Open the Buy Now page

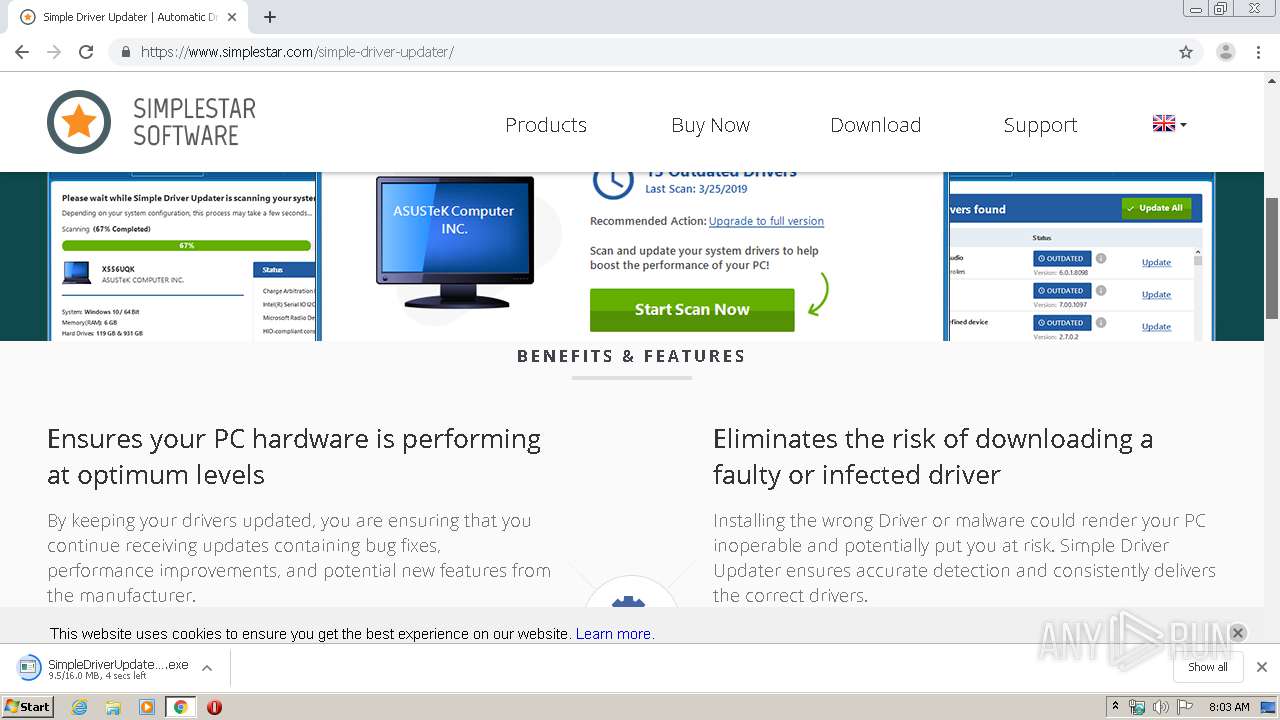(710, 125)
